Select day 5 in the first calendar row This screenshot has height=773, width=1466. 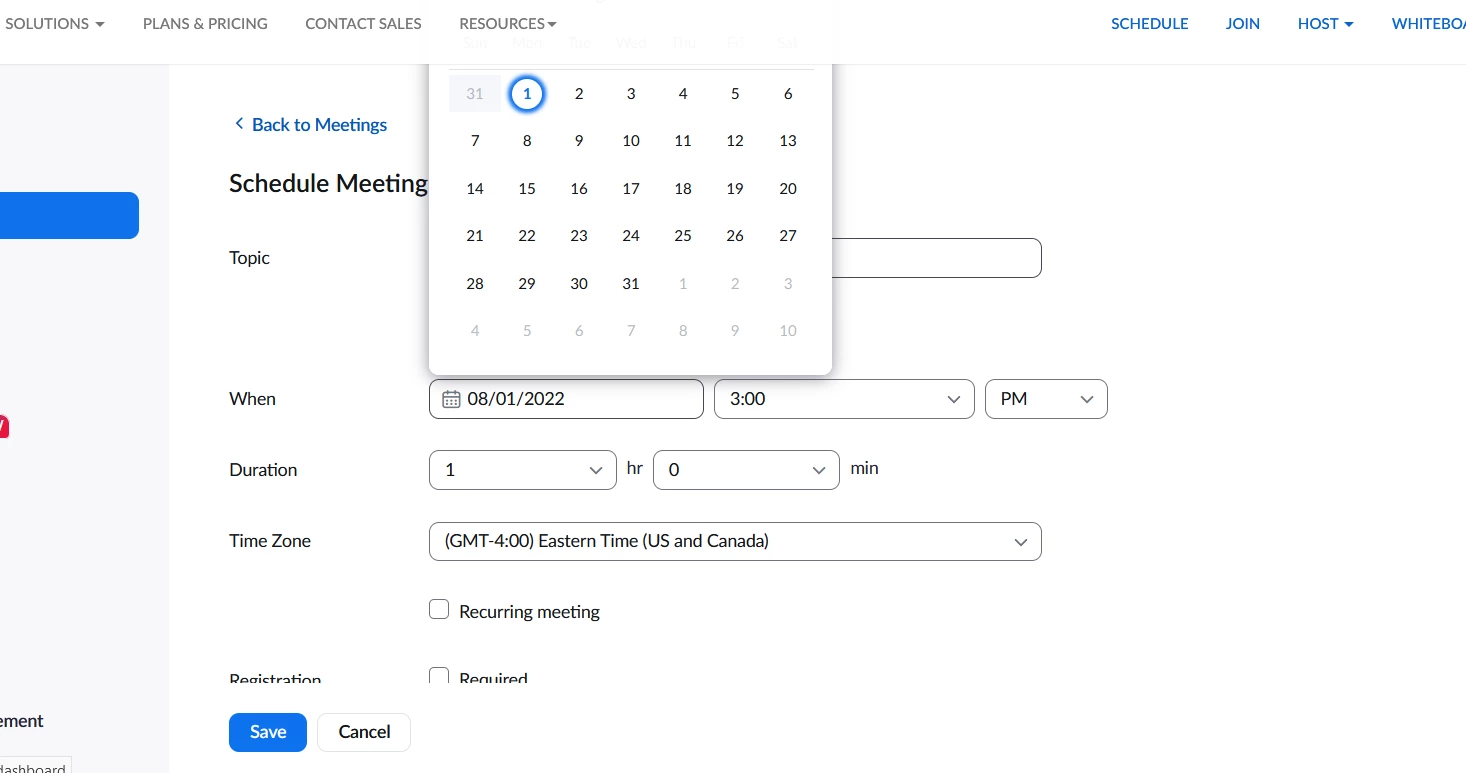735,94
